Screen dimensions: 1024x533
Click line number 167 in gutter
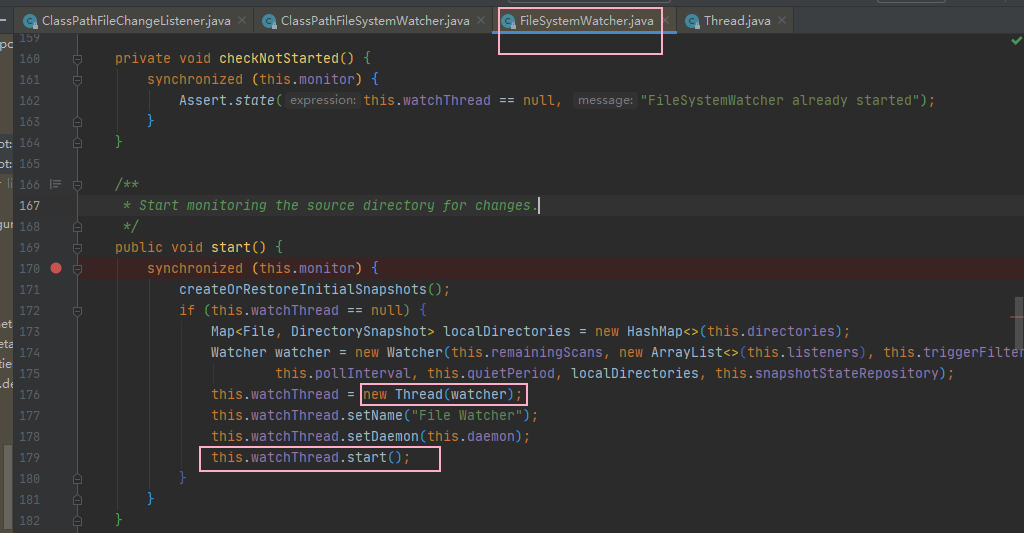(x=29, y=206)
